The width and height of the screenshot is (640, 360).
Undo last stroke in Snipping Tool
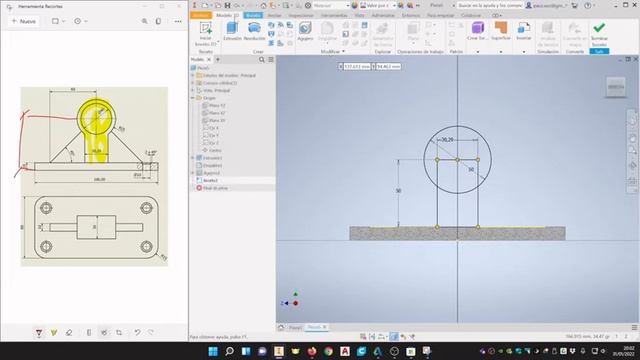point(138,333)
